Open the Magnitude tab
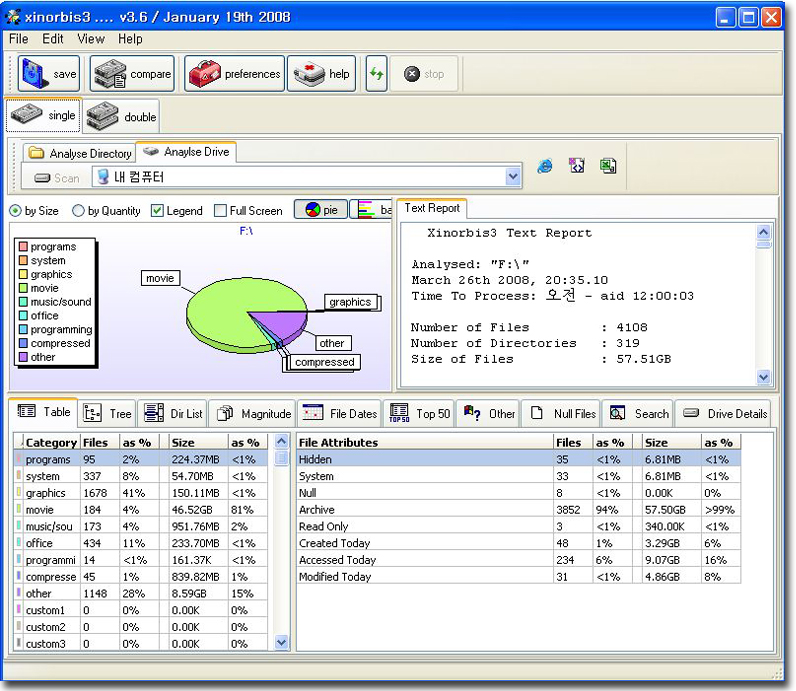Image resolution: width=796 pixels, height=691 pixels. tap(253, 414)
